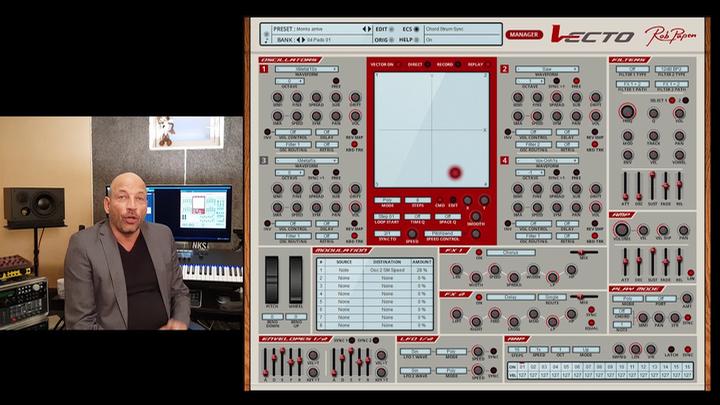Click the filter FREQ knob
The width and height of the screenshot is (720, 405).
[x=627, y=112]
